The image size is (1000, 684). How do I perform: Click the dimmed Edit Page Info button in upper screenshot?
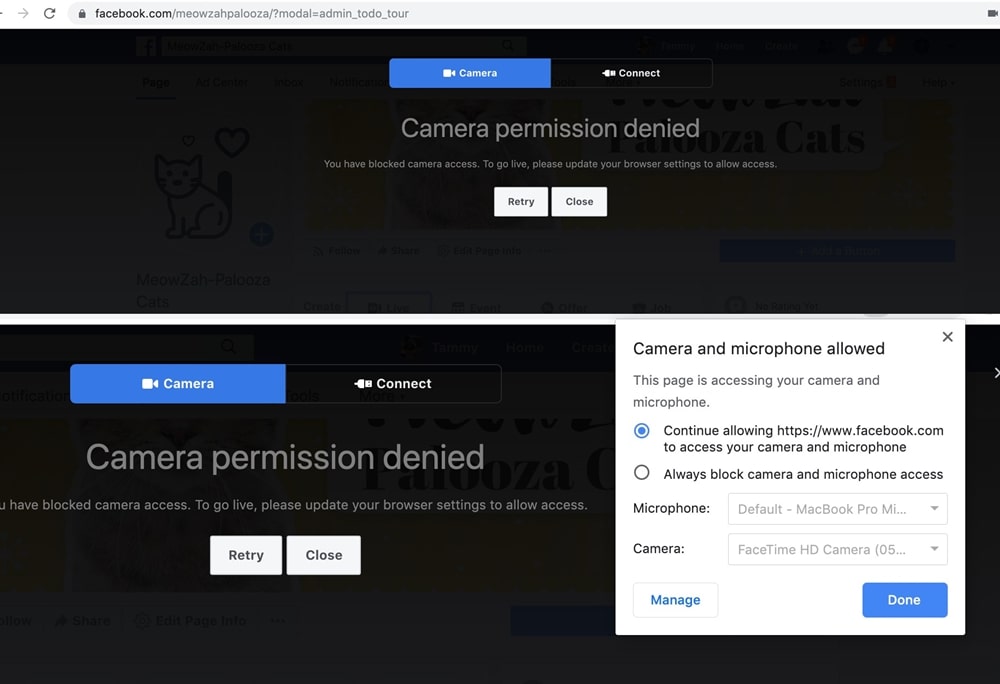coord(480,251)
